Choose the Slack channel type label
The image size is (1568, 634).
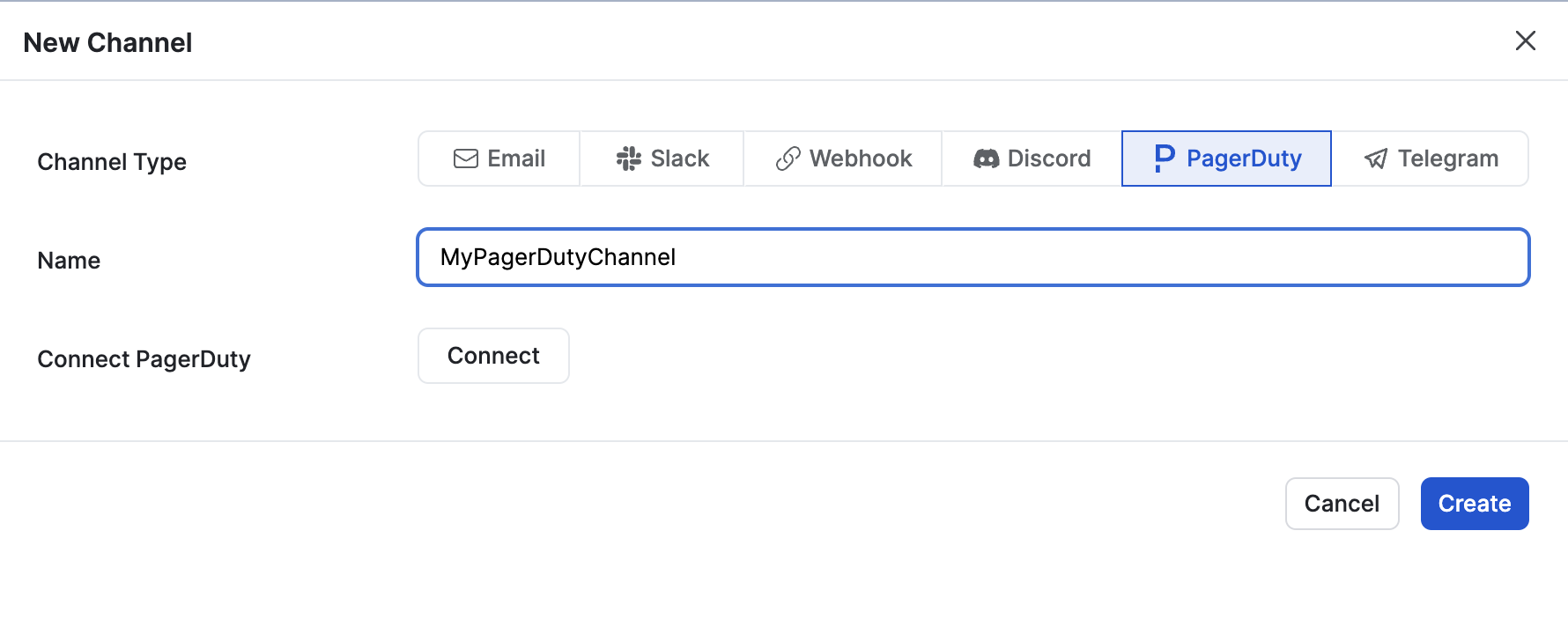click(680, 158)
